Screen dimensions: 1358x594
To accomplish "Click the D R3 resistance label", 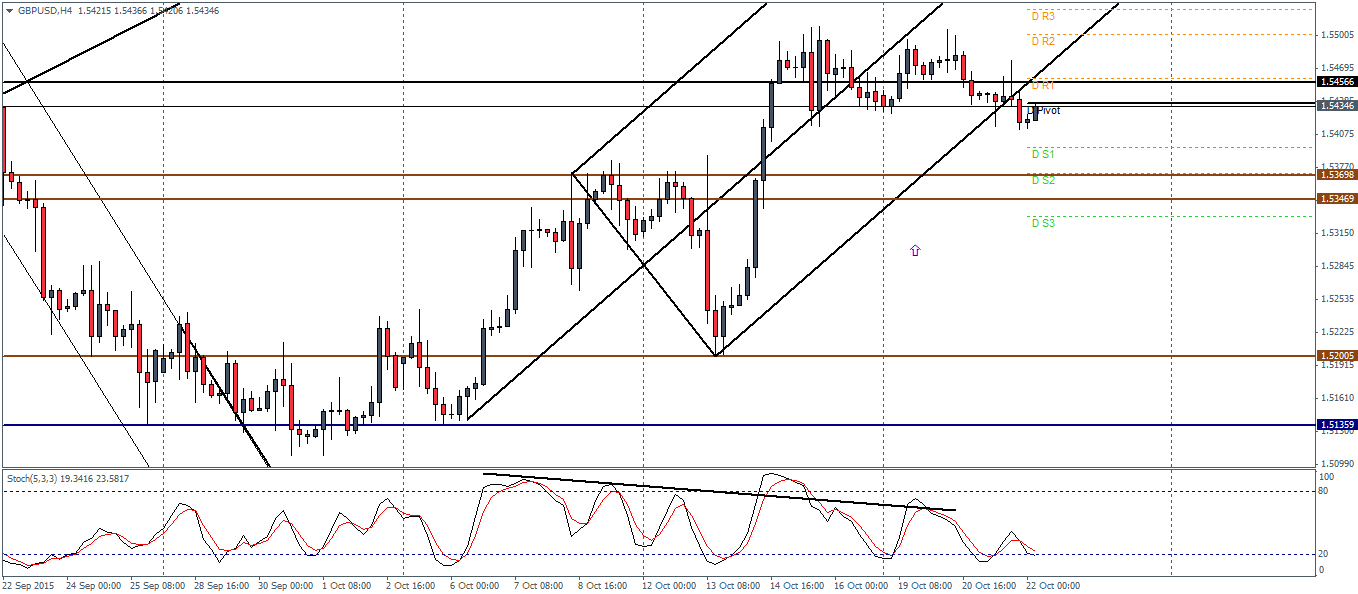I will [1042, 17].
